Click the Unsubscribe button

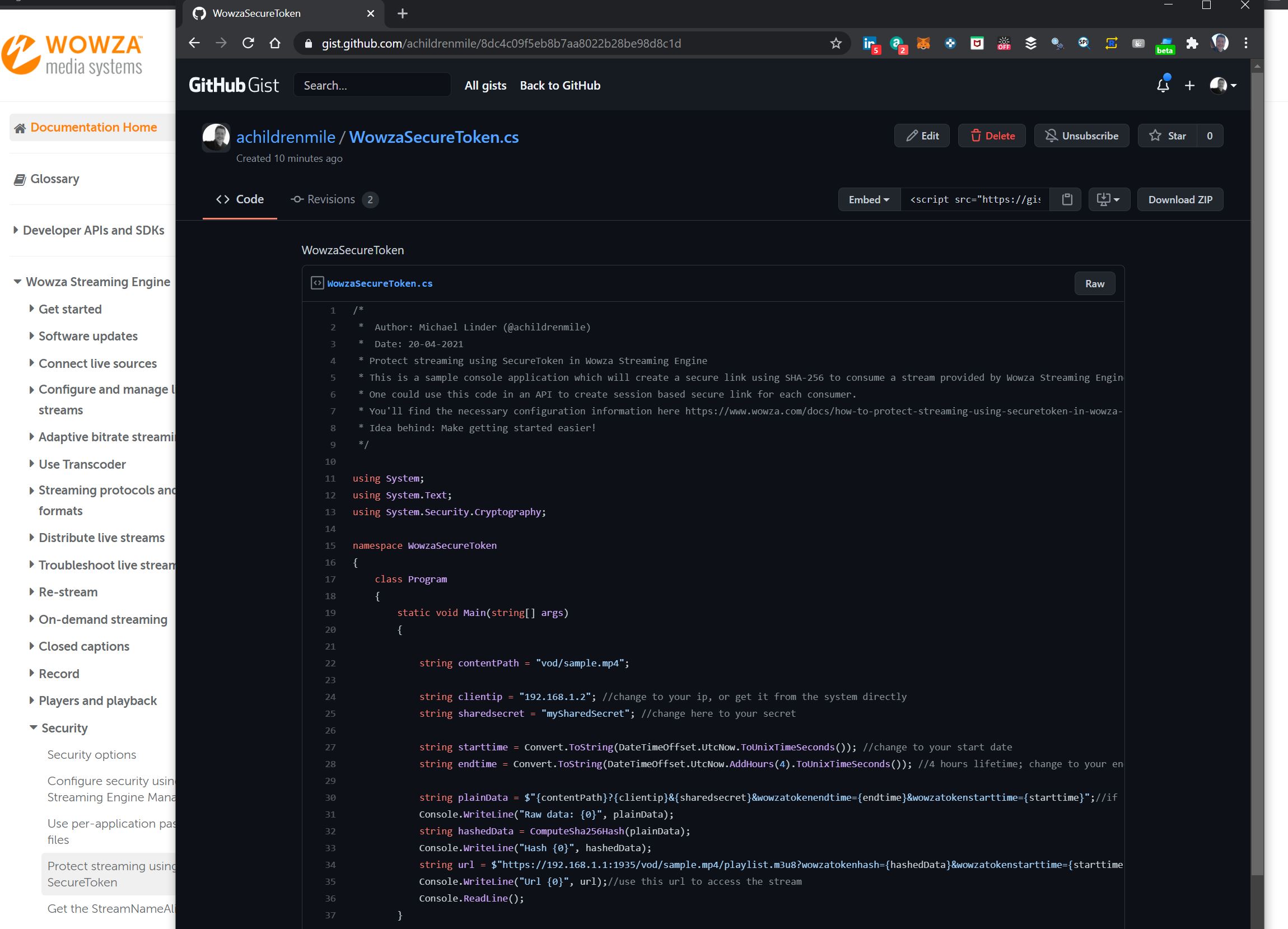point(1081,136)
